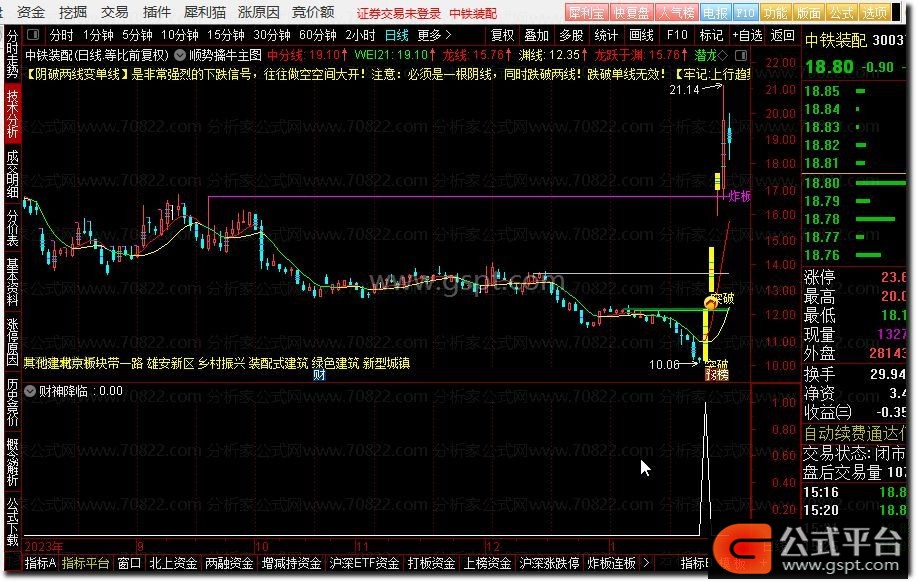Open the 多股 multi-stock view

pos(571,35)
